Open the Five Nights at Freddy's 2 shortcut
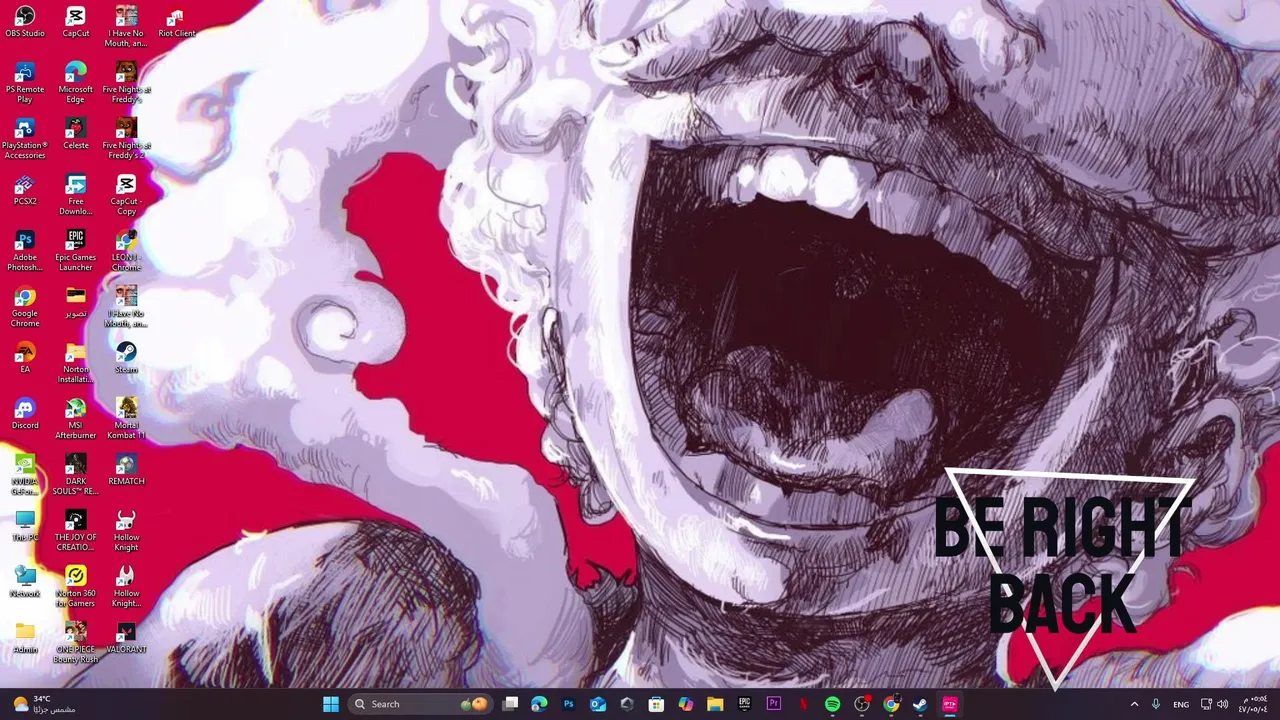This screenshot has width=1280, height=720. (126, 138)
